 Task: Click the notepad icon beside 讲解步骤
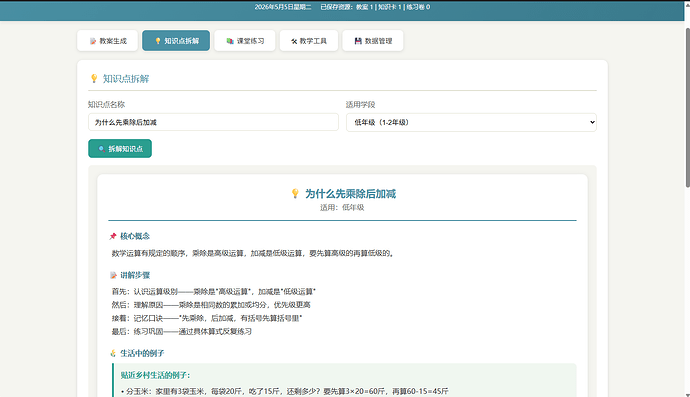[x=113, y=276]
